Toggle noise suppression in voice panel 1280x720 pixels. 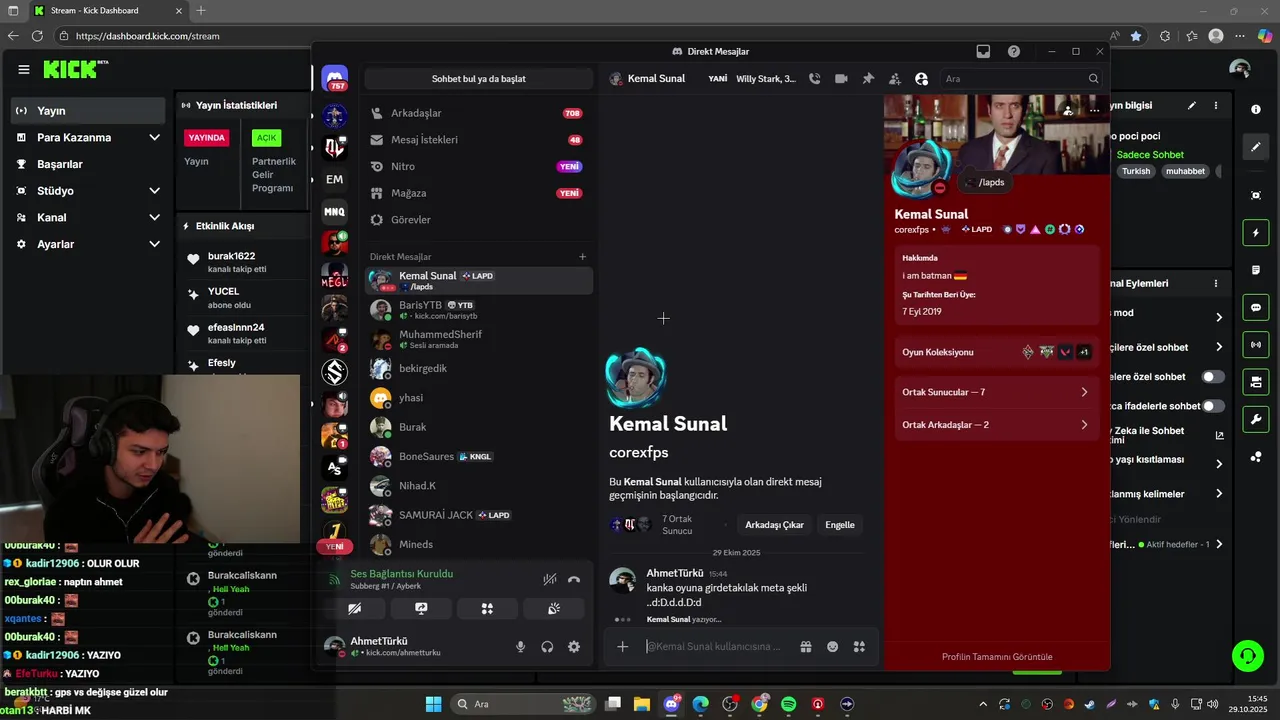[x=549, y=579]
